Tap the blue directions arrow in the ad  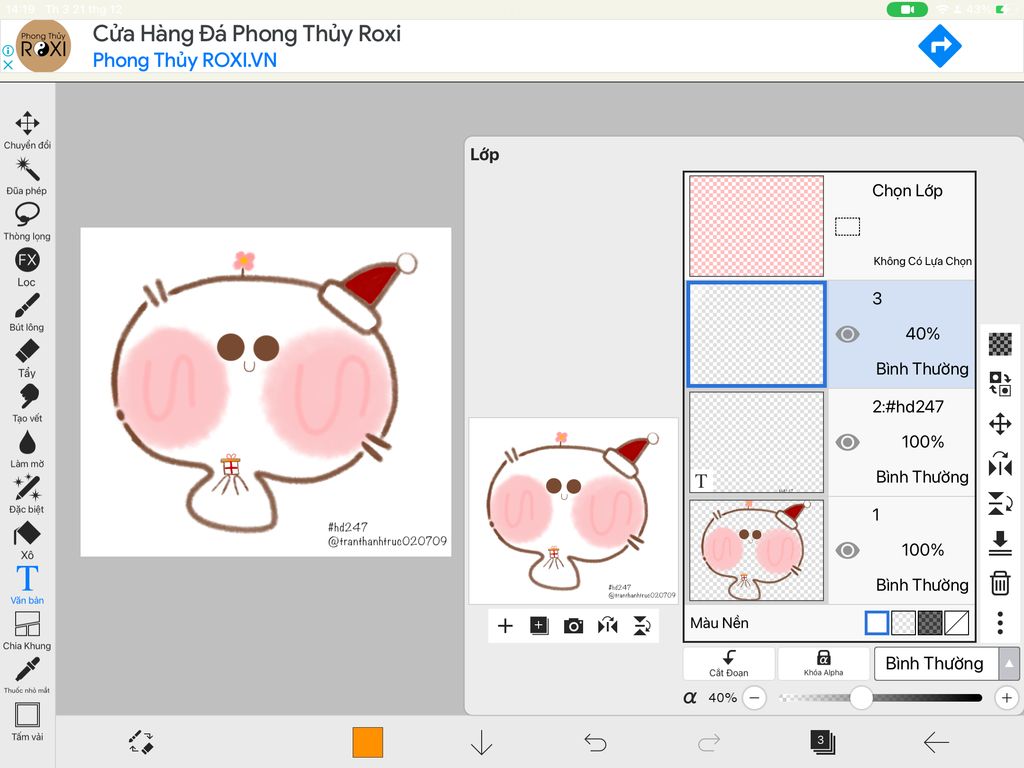tap(940, 46)
